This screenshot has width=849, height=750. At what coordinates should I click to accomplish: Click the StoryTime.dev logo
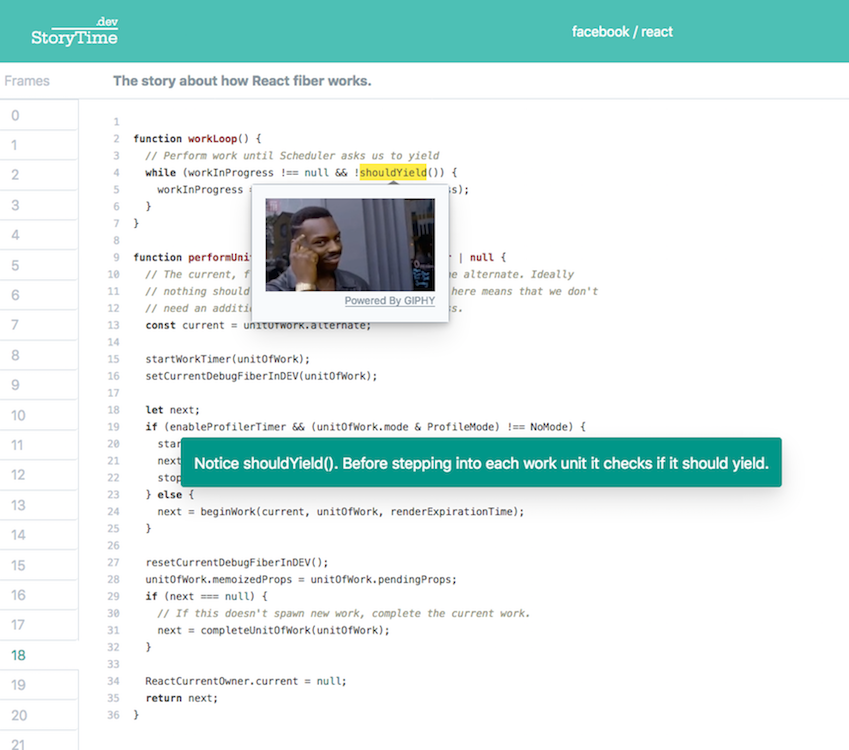coord(74,31)
